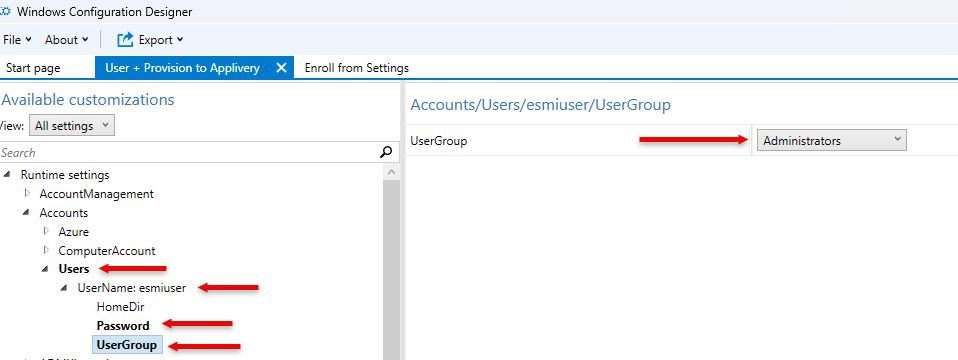Screen dimensions: 958x360
Task: Select the UserGroup setting in tree
Action: coord(126,345)
